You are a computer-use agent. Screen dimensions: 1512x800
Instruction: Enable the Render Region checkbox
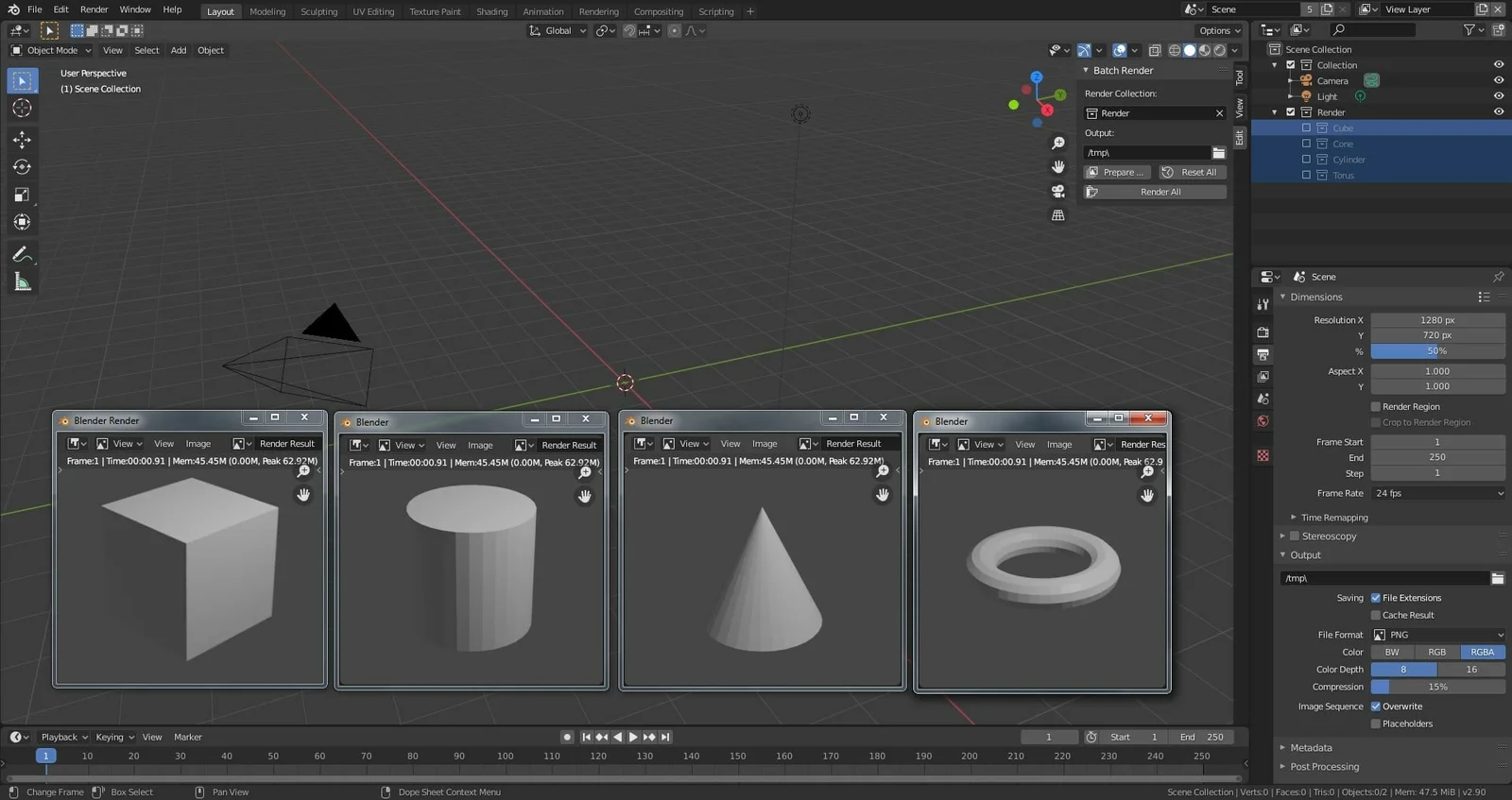[x=1376, y=407]
